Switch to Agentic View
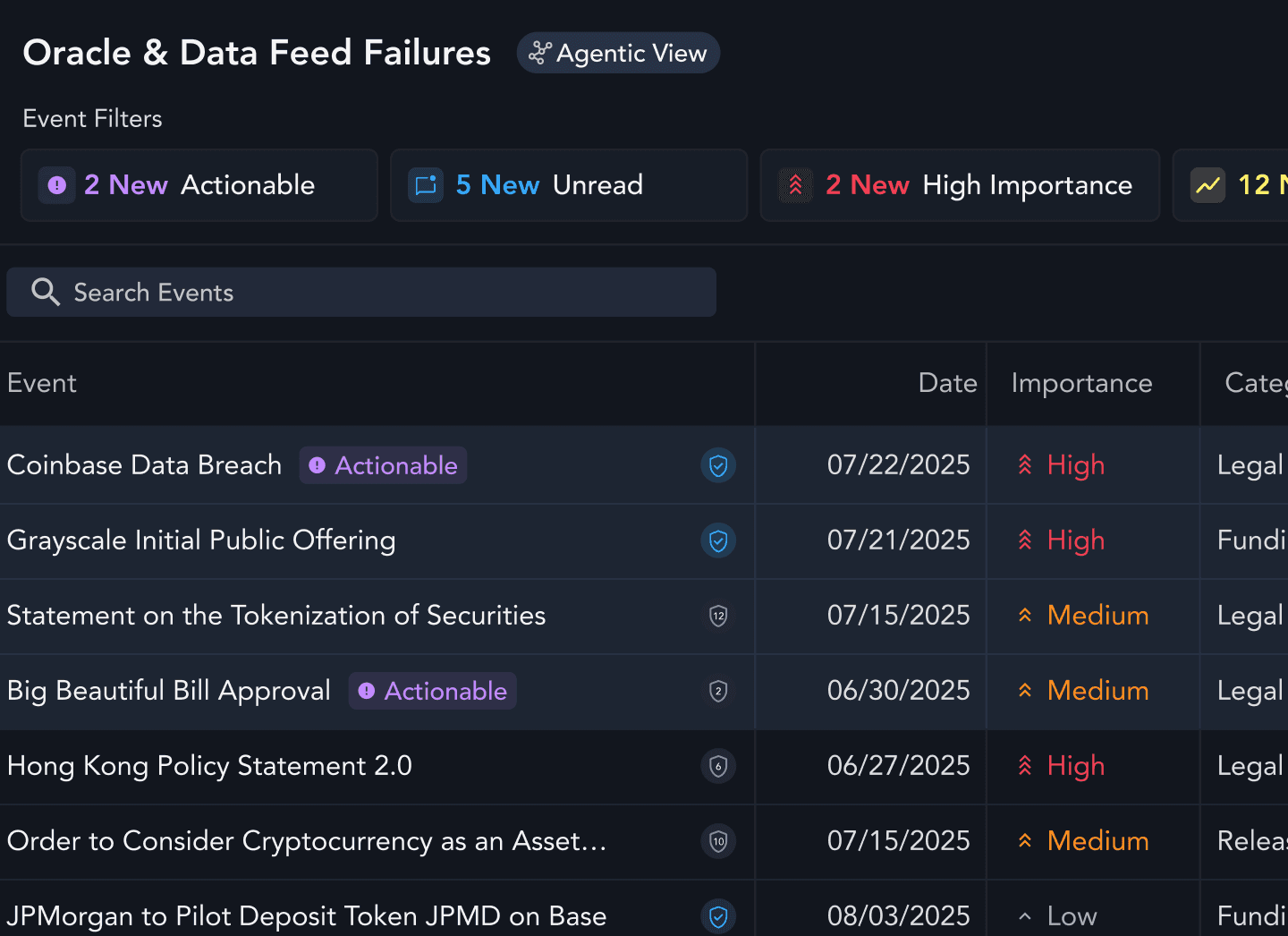 618,54
